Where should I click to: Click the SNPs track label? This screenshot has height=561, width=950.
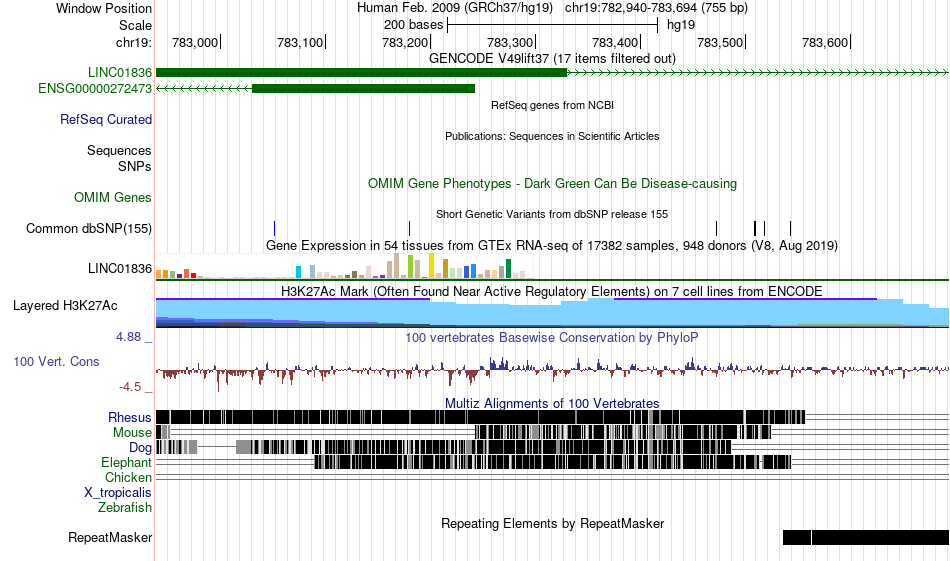coord(135,166)
